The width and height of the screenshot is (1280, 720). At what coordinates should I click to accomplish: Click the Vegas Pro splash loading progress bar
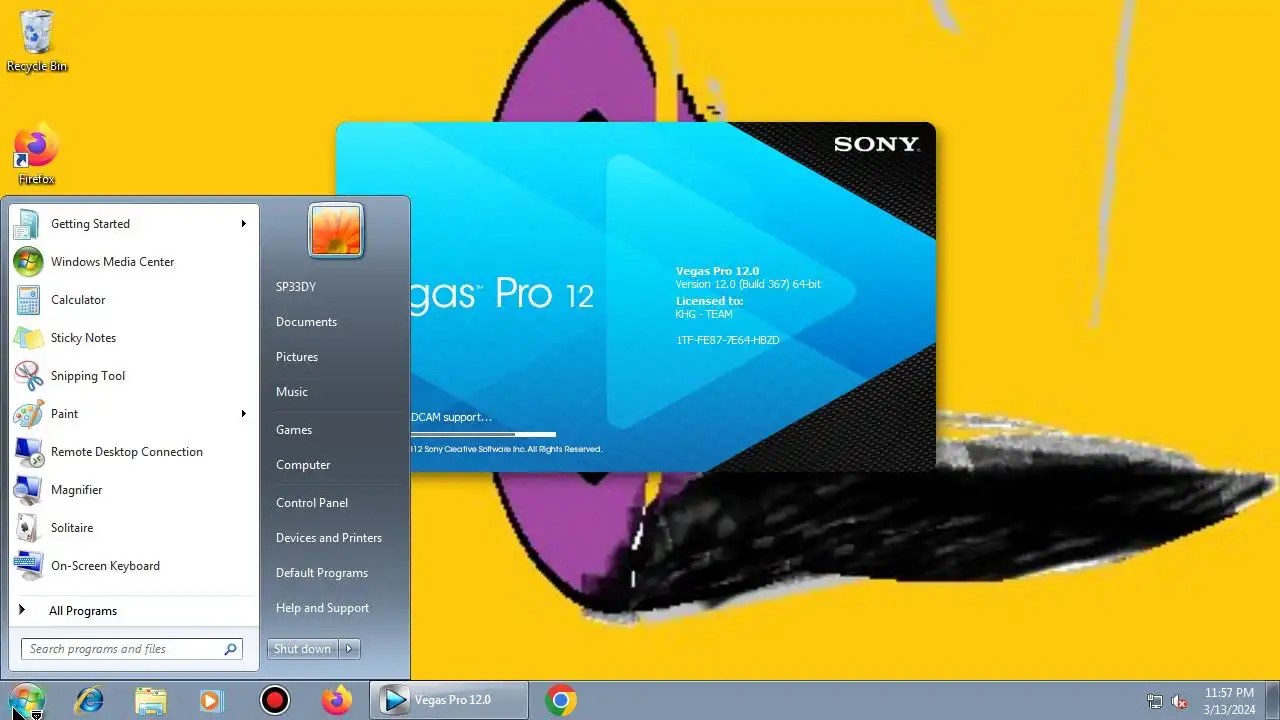[x=482, y=434]
